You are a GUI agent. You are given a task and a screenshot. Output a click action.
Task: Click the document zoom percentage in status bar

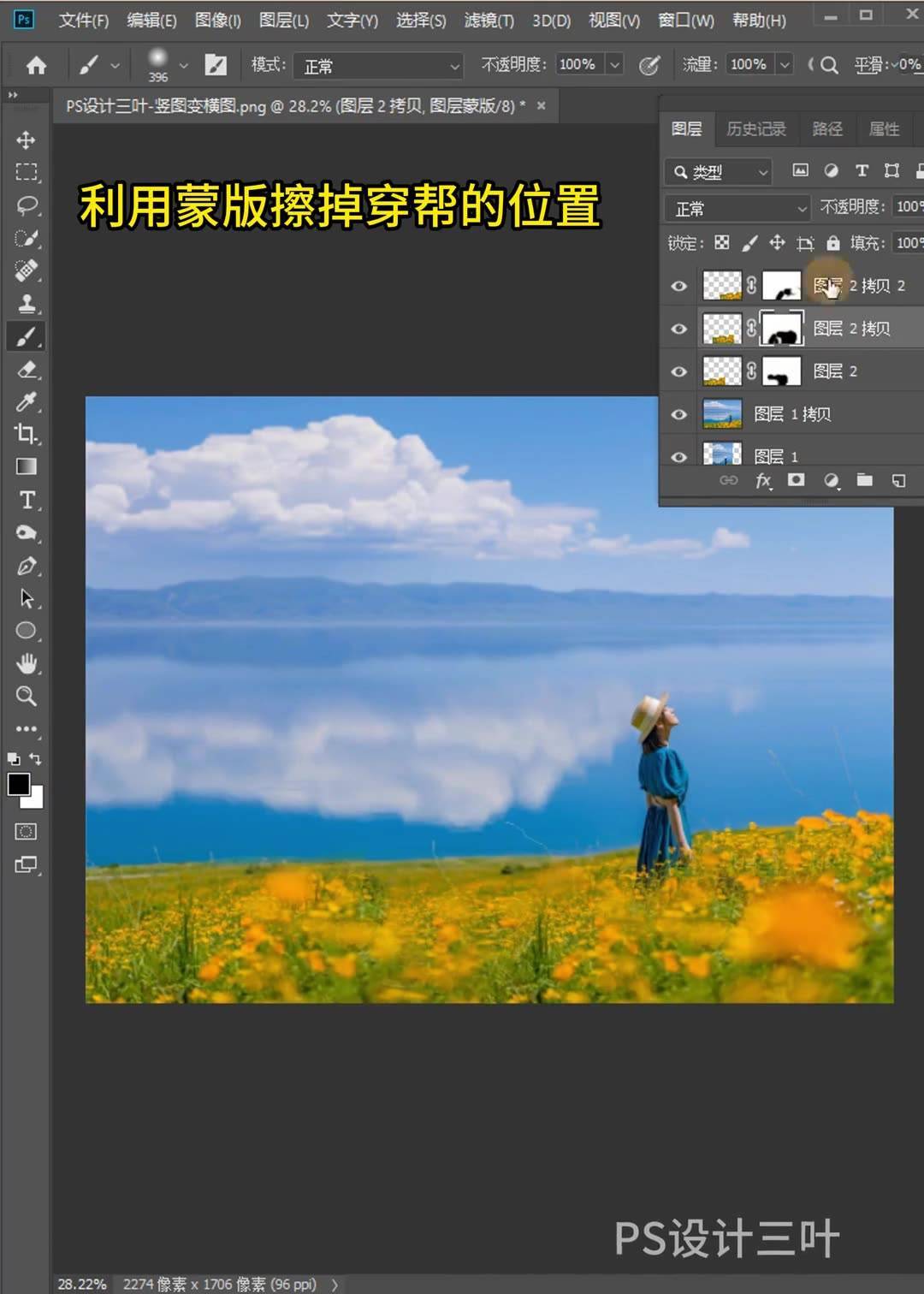click(x=81, y=1283)
